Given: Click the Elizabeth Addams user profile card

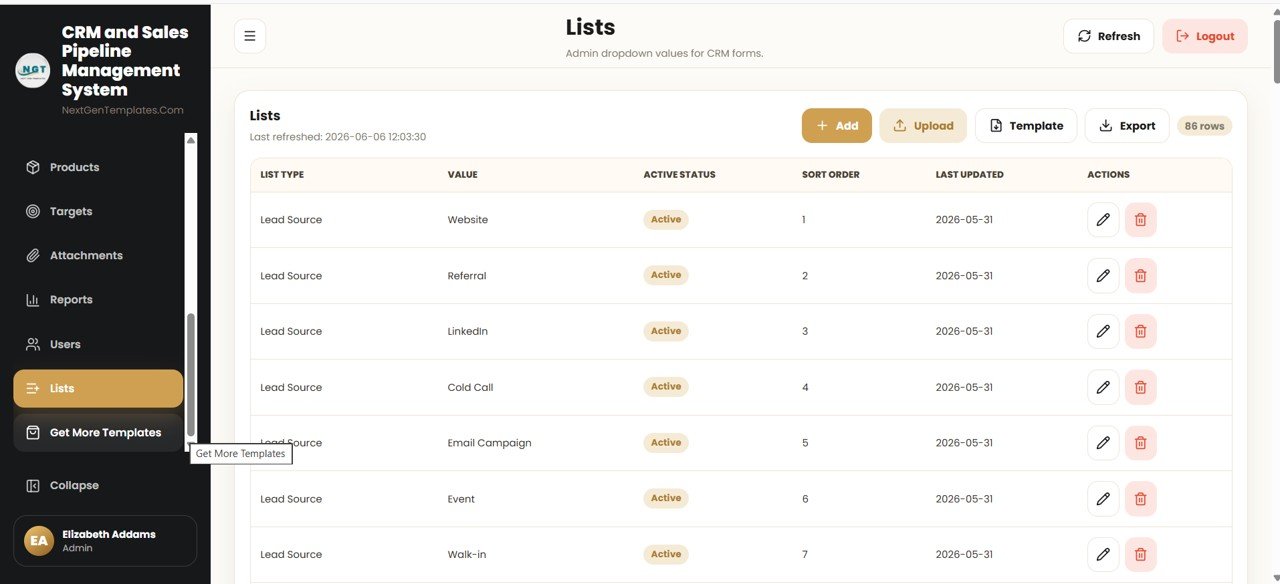Looking at the screenshot, I should [105, 541].
